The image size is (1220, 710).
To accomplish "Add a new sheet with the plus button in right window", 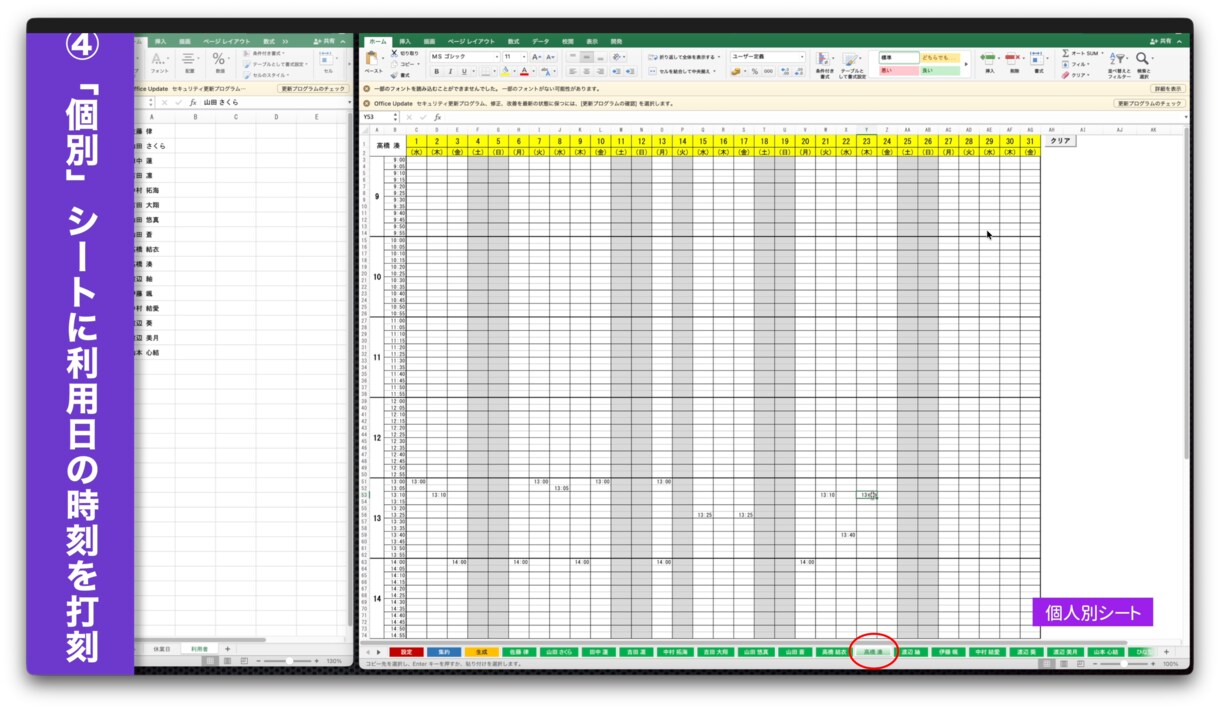I will click(1165, 651).
